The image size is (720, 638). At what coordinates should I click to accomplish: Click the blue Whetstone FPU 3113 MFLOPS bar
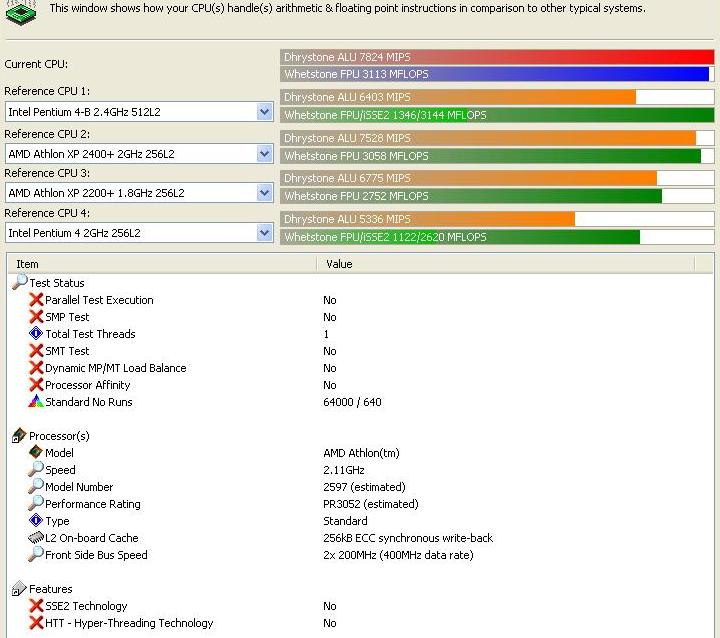tap(497, 74)
